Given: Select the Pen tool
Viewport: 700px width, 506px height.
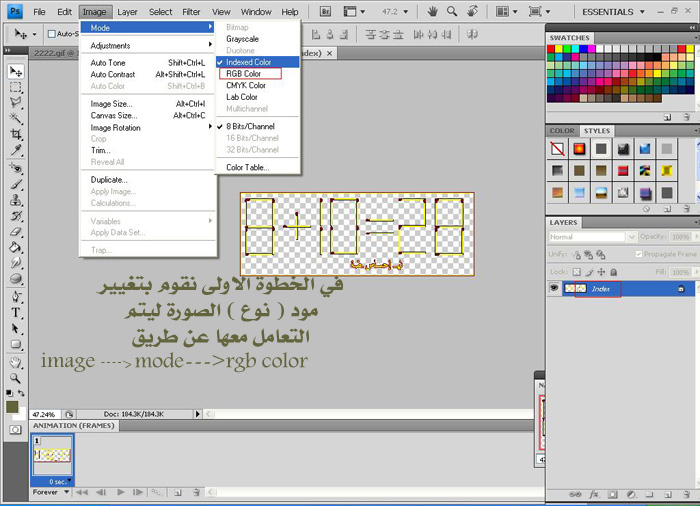Looking at the screenshot, I should click(x=16, y=297).
